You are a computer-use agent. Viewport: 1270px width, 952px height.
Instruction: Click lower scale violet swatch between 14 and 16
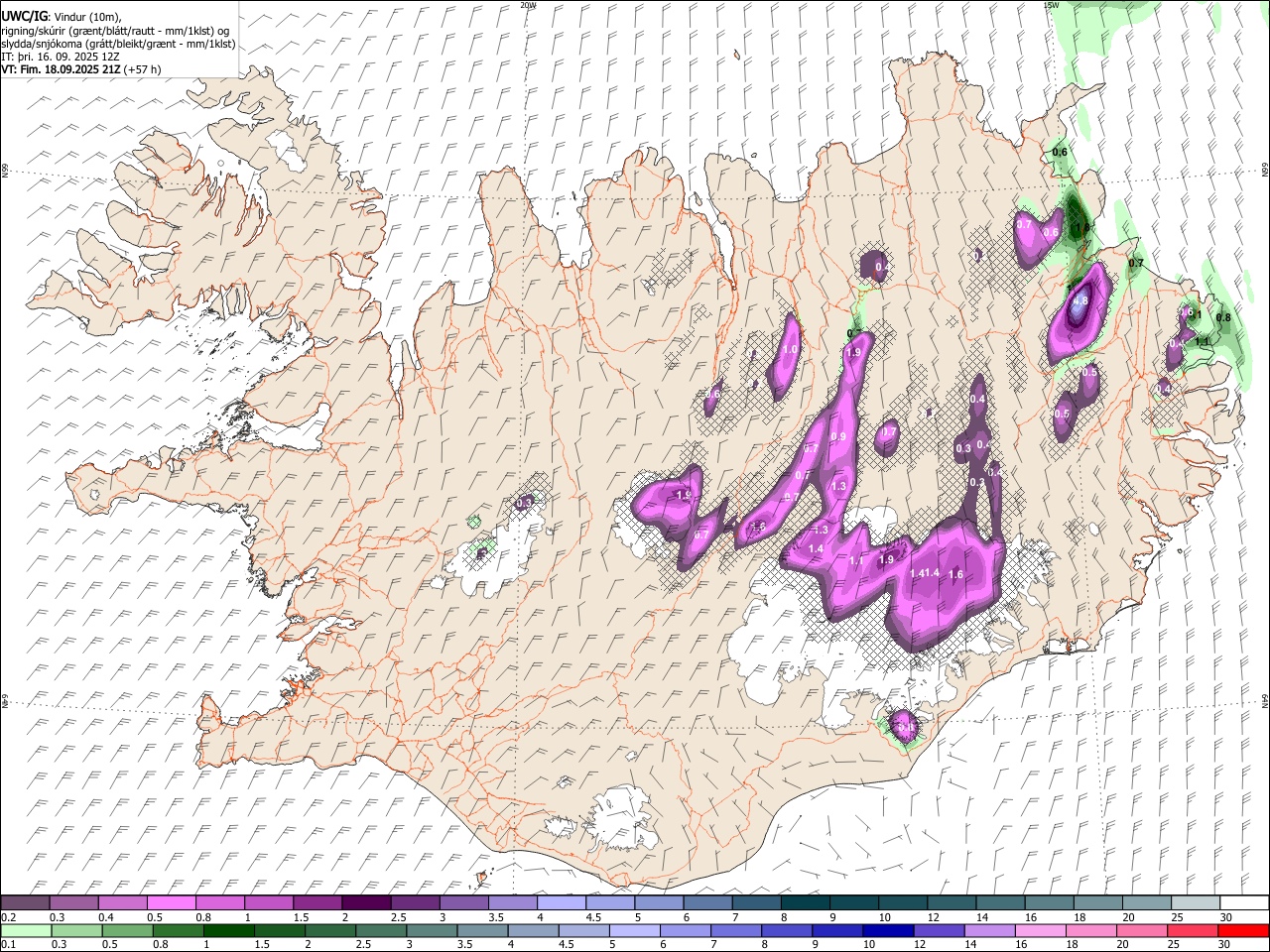[991, 930]
